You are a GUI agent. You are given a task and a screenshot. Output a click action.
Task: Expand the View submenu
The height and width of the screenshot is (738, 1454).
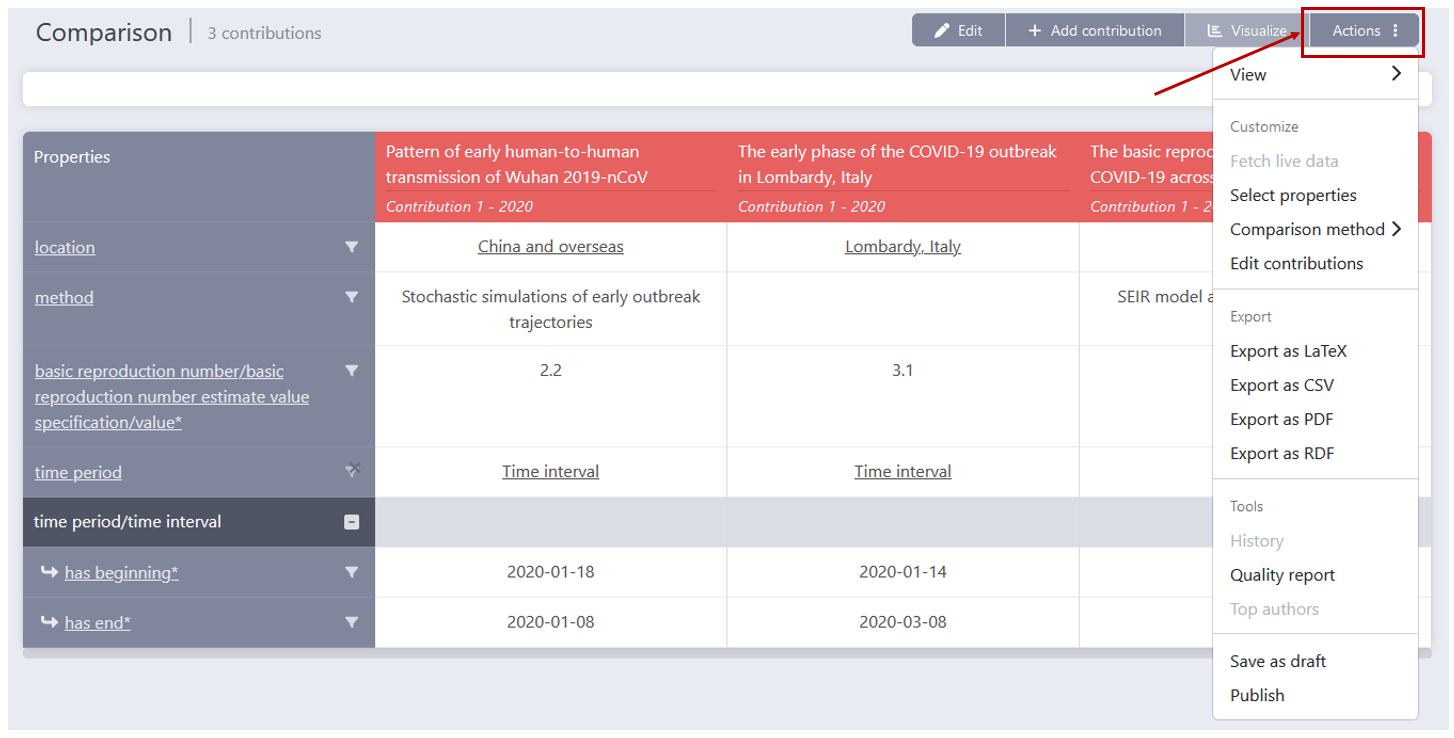click(x=1315, y=74)
